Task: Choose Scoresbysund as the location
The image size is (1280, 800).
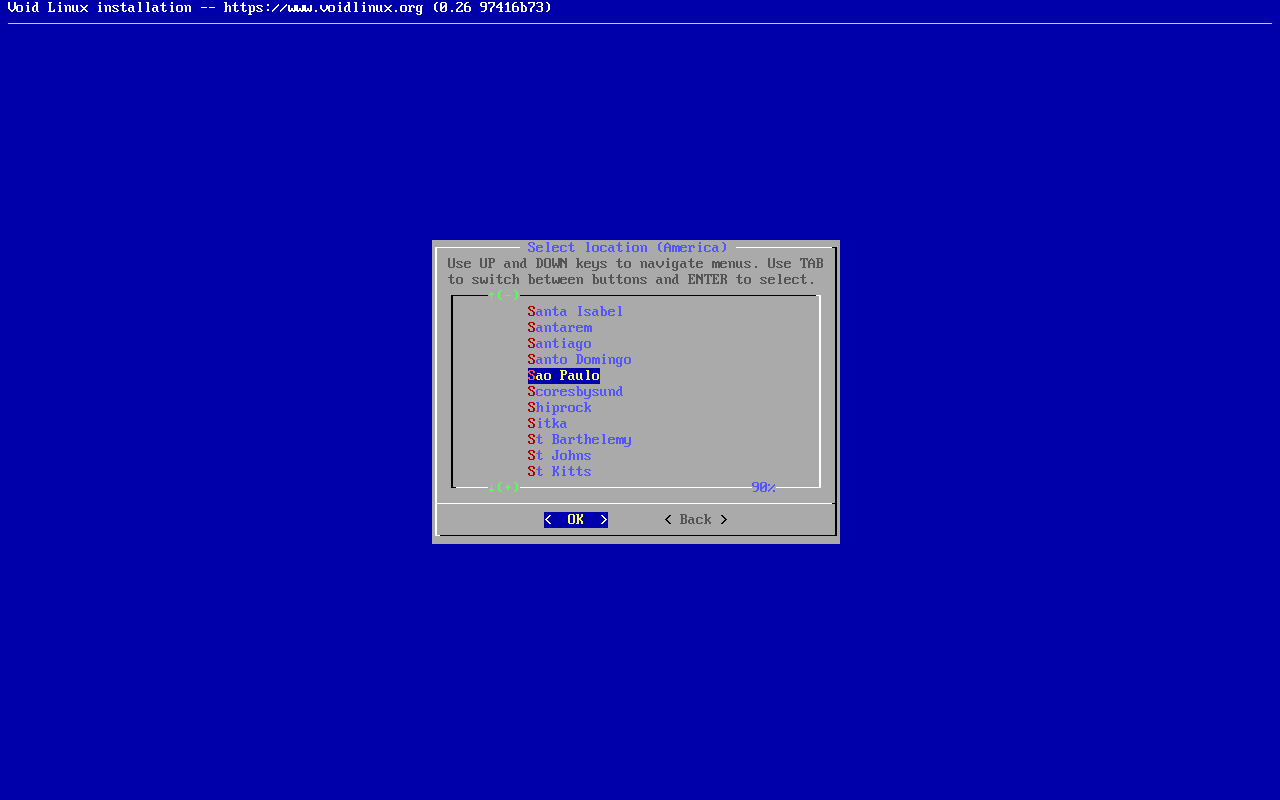Action: [x=575, y=392]
